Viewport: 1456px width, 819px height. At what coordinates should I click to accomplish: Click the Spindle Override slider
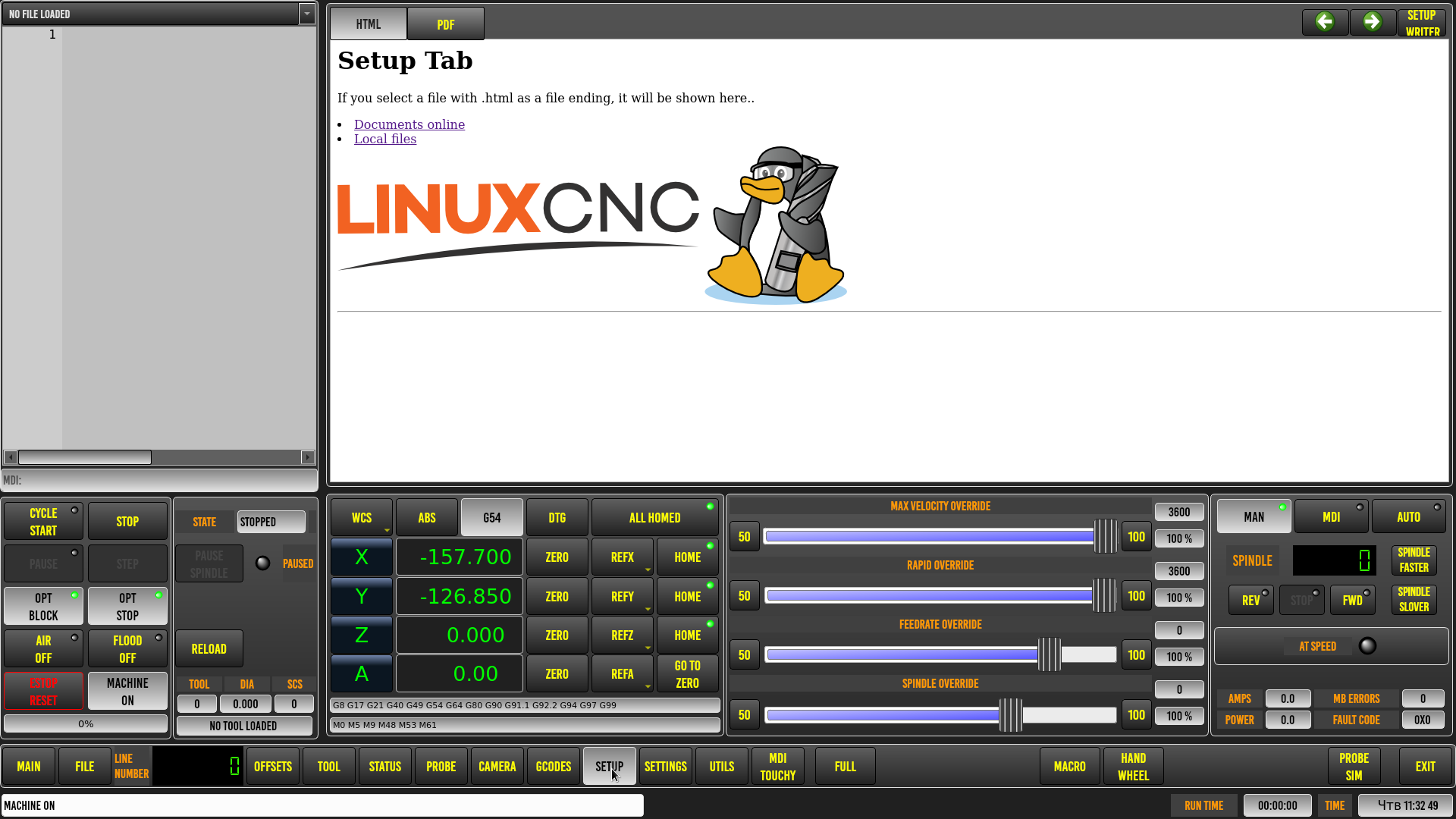[940, 715]
